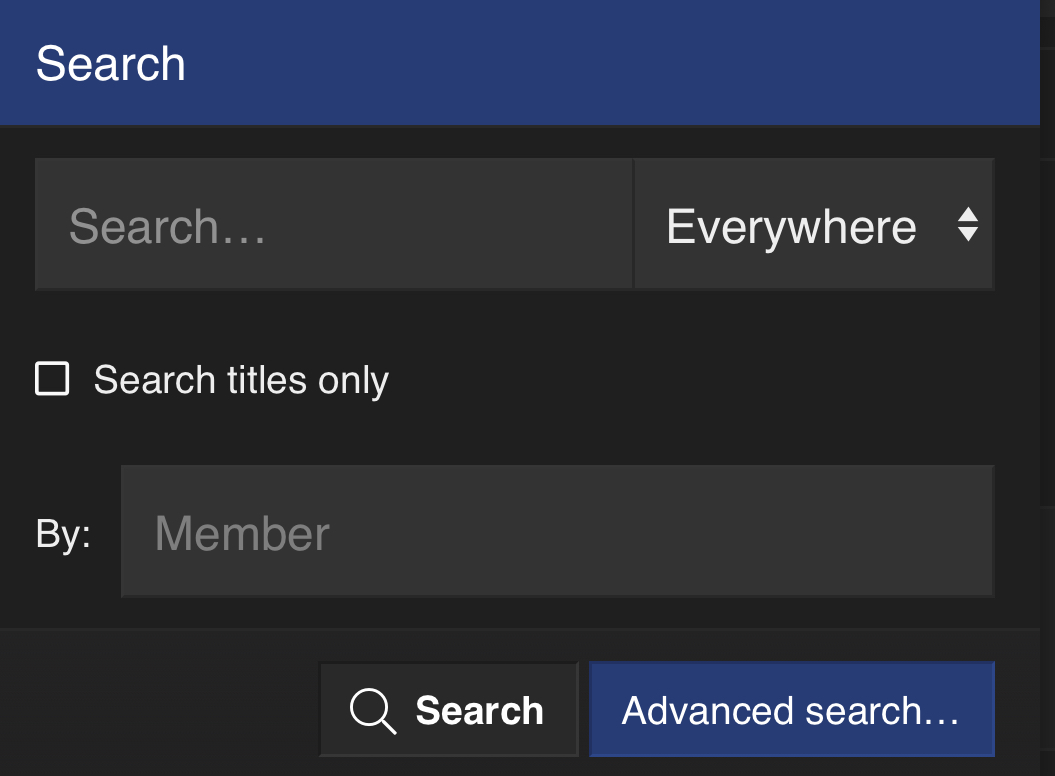Click the word Everywhere in the selector
This screenshot has height=776, width=1055.
791,227
